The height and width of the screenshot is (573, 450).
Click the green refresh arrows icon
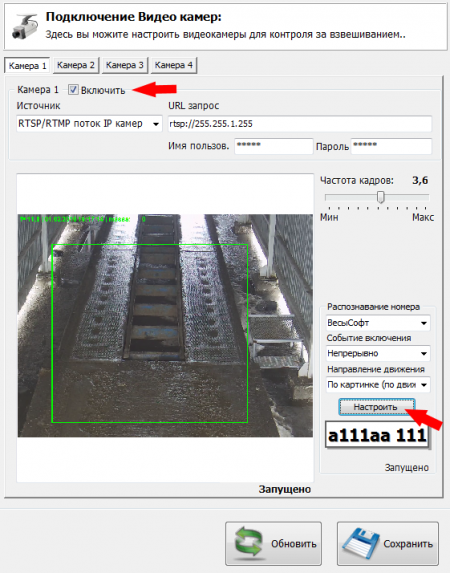coord(249,543)
